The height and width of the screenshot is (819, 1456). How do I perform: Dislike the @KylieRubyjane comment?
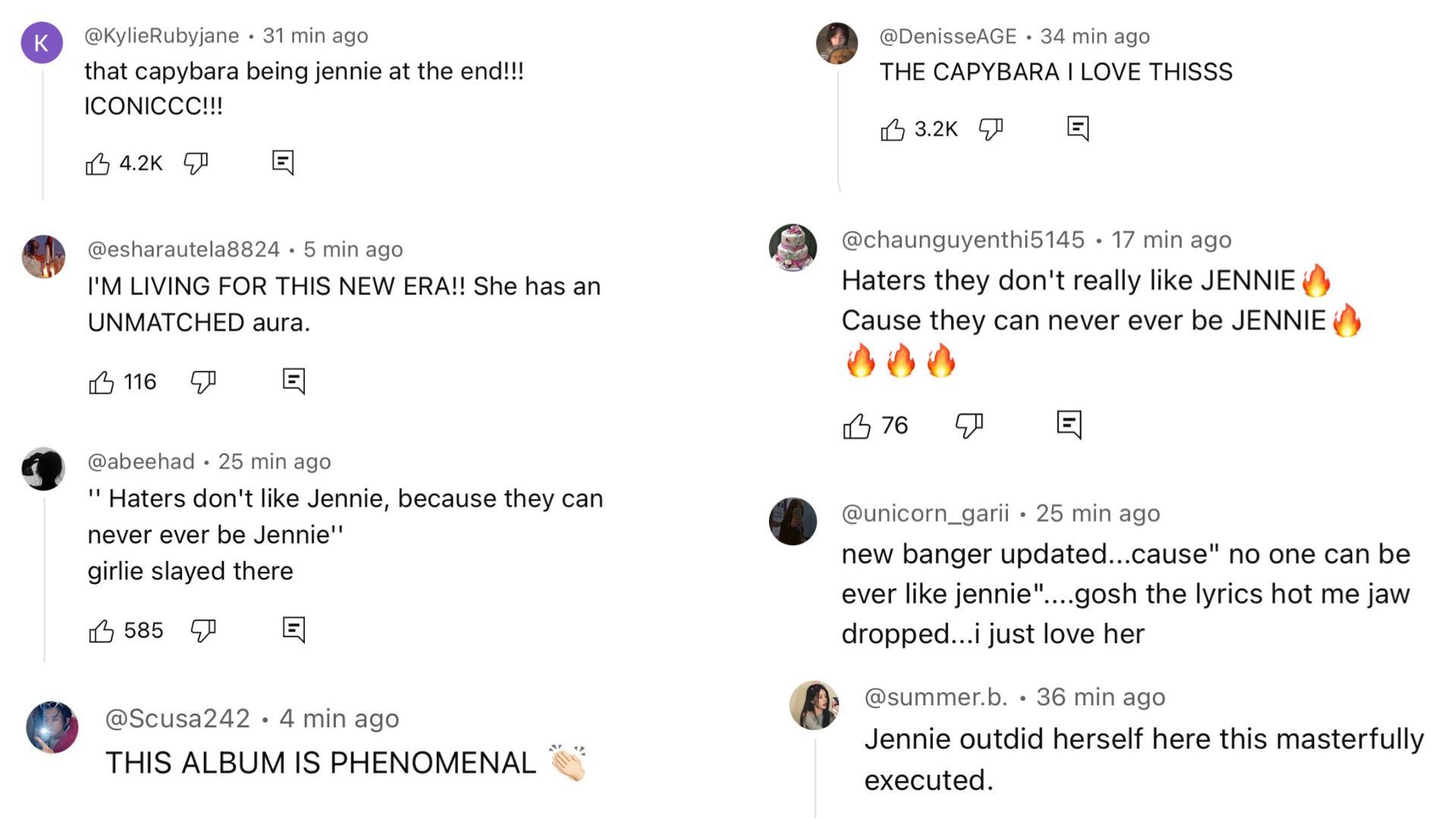196,163
